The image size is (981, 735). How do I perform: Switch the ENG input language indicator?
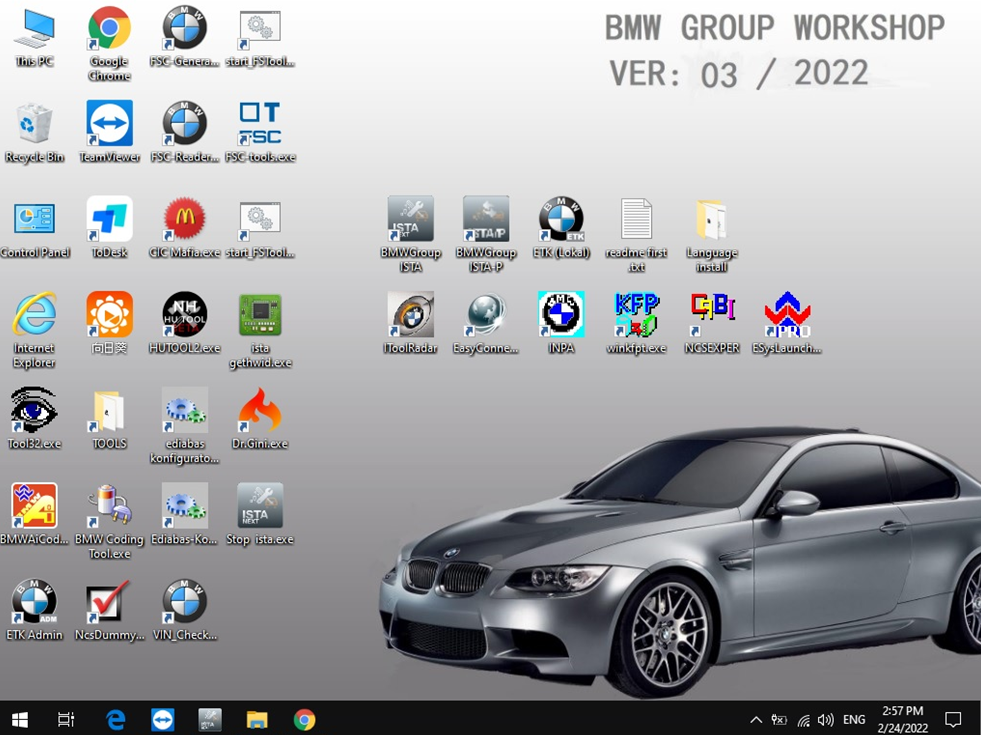[x=854, y=719]
